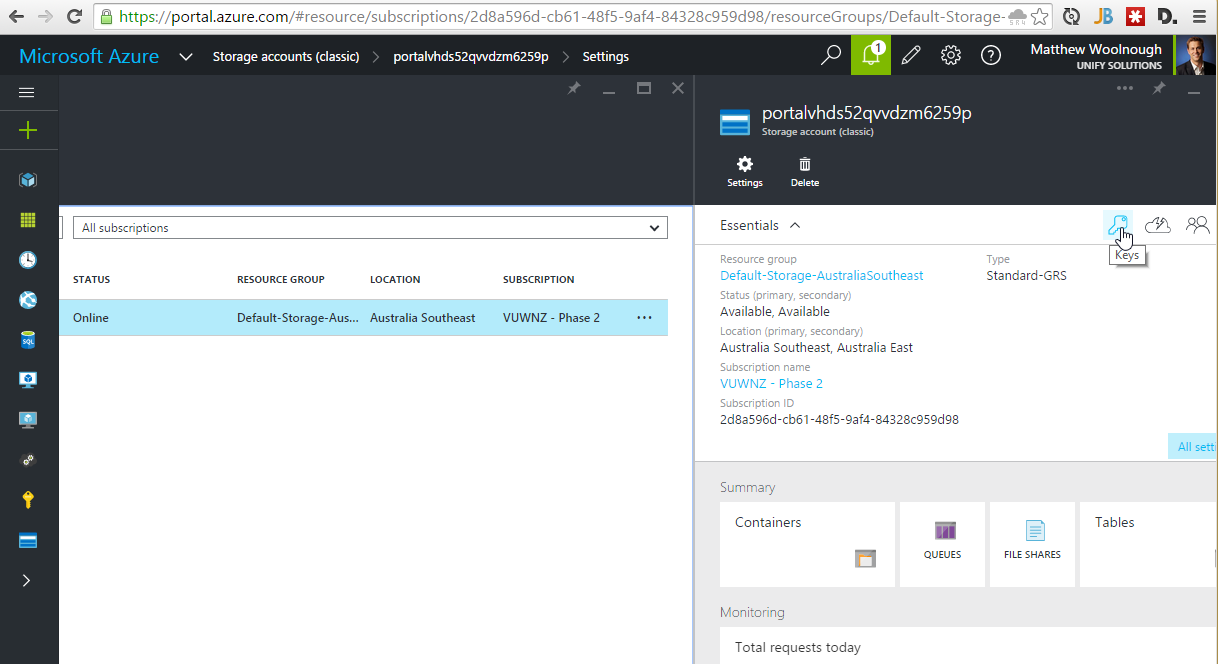1218x664 pixels.
Task: Open the File Shares tile
Action: [x=1032, y=544]
